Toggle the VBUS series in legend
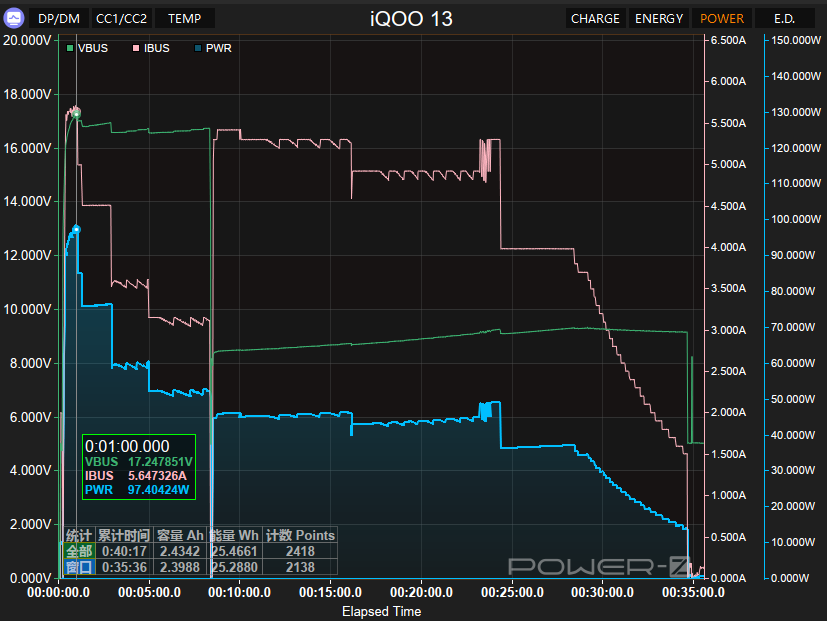The width and height of the screenshot is (827, 621). 88,48
